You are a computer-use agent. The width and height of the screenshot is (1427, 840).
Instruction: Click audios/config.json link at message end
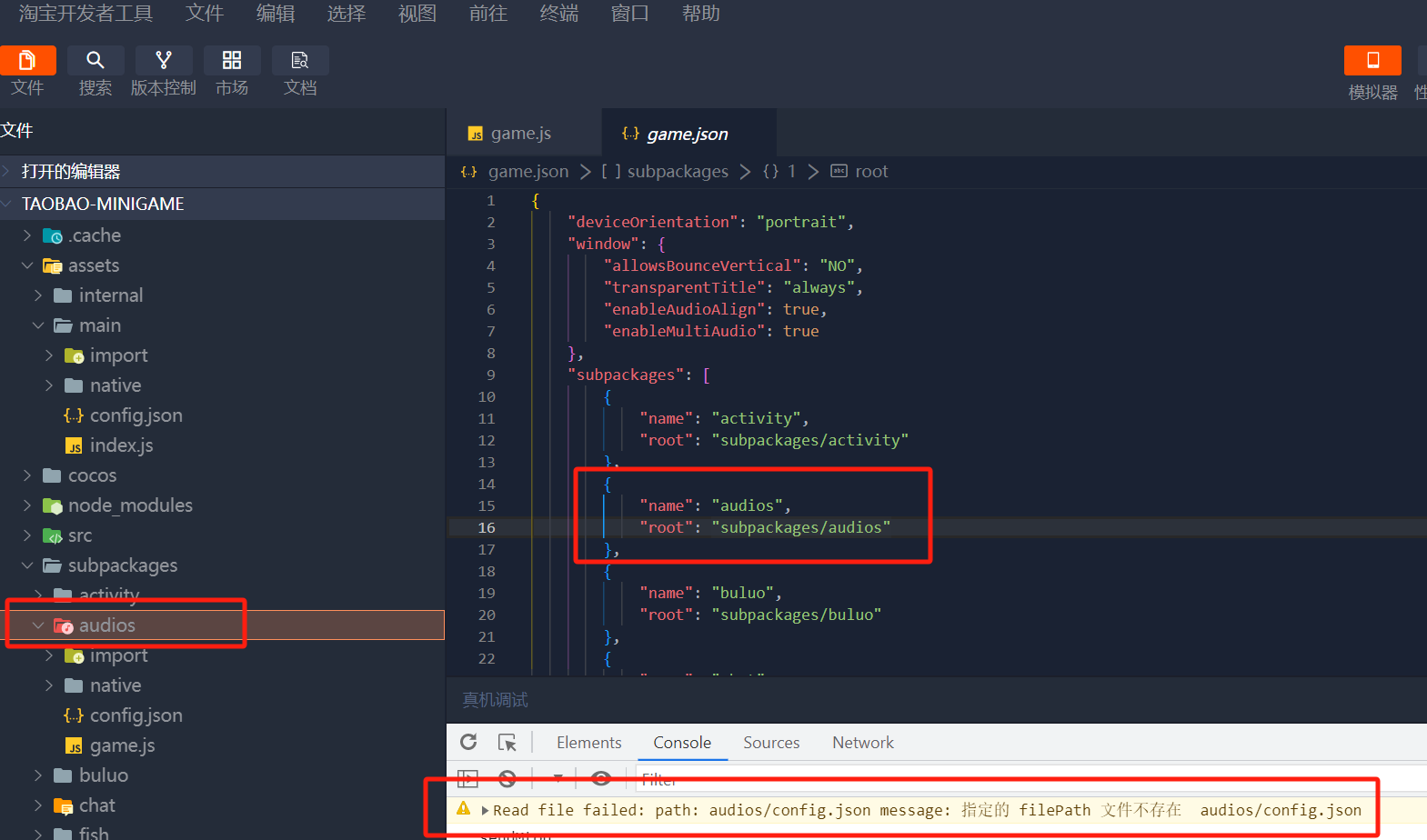coord(1281,810)
